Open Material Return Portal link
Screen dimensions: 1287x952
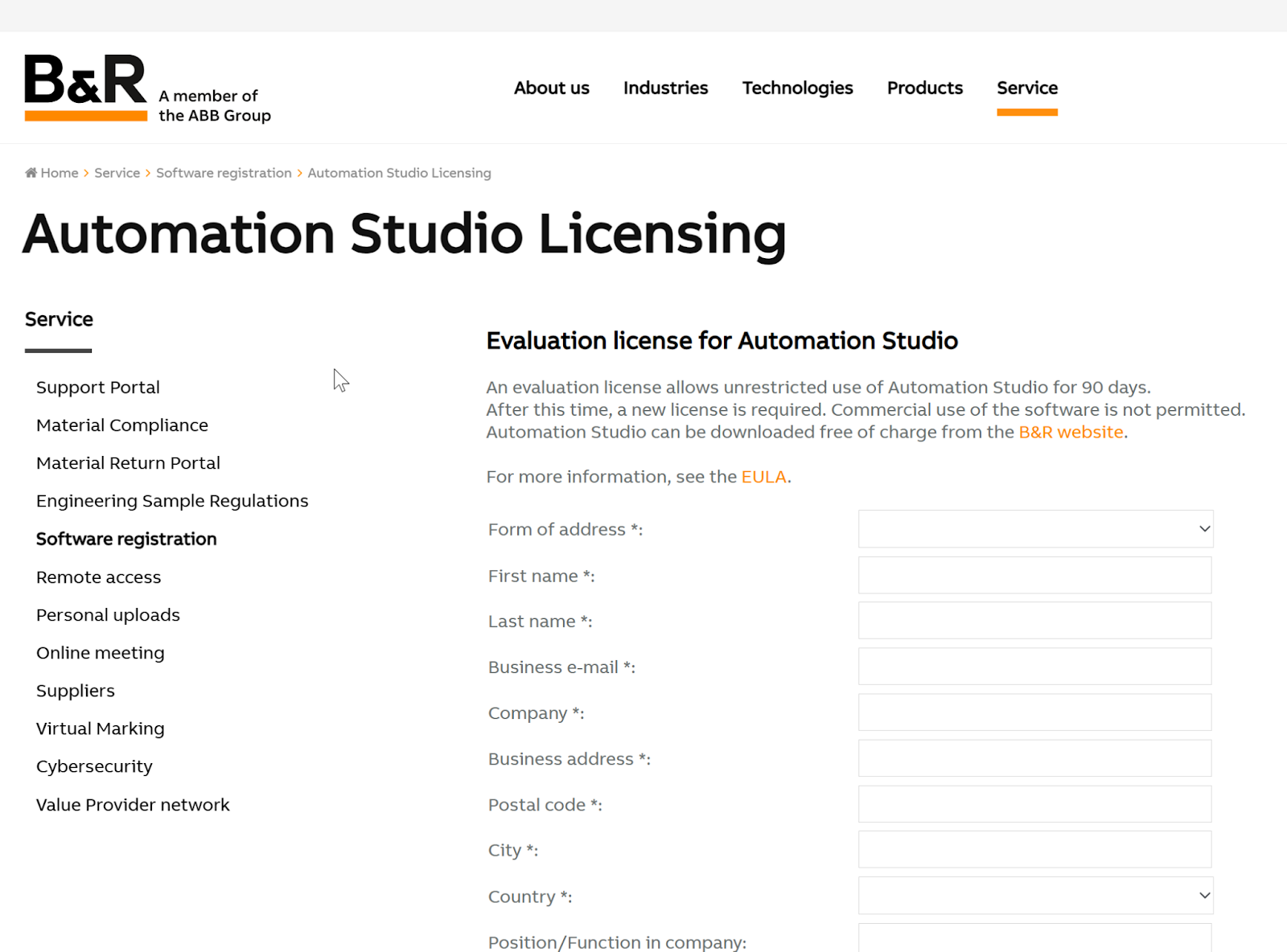tap(128, 463)
